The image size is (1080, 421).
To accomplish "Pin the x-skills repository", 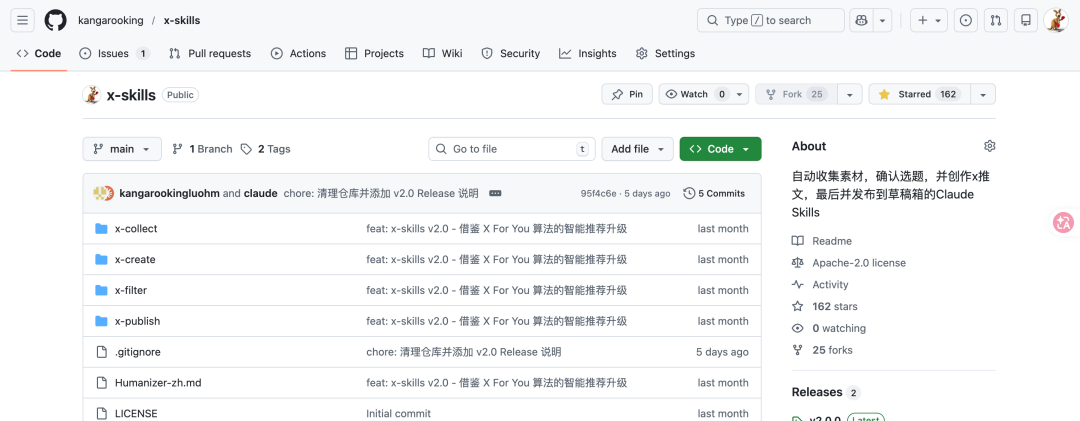I will coord(627,94).
